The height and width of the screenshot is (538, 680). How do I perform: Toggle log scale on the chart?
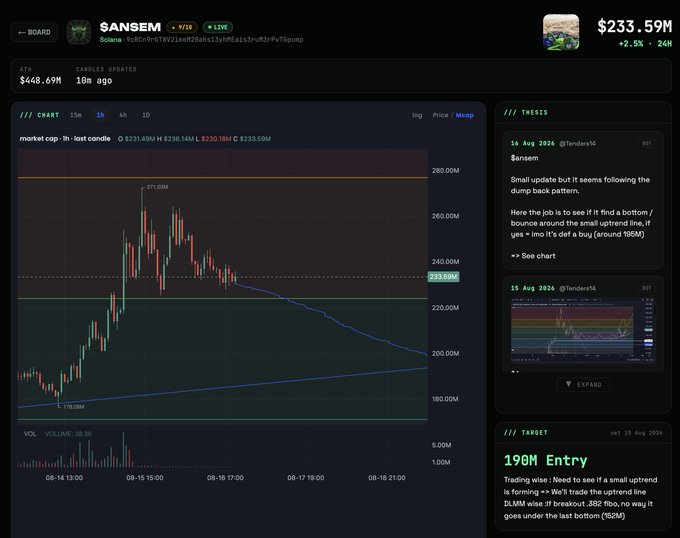417,115
